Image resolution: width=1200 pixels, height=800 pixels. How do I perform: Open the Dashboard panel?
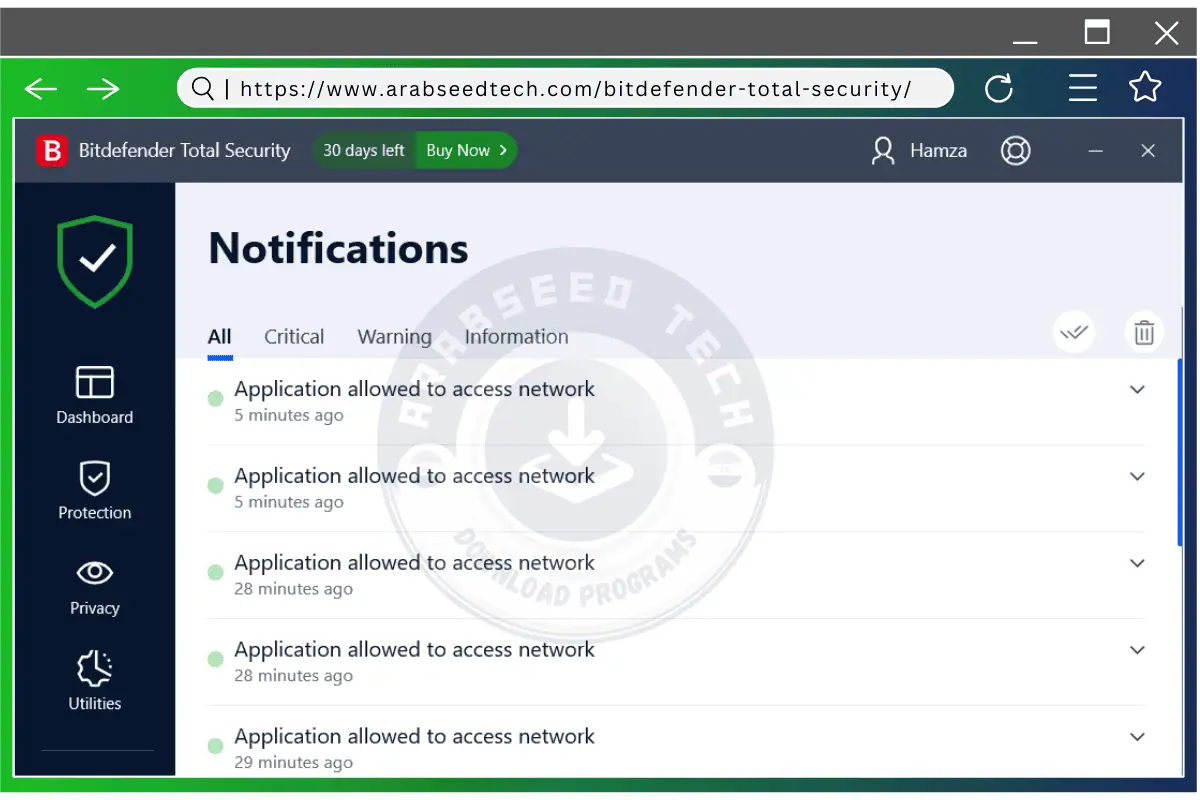[x=94, y=397]
